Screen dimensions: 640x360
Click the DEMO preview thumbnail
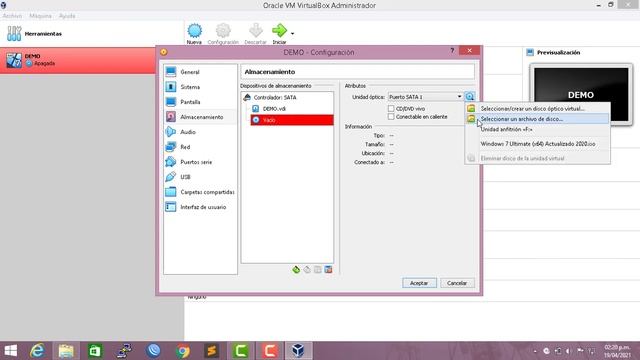tap(581, 94)
